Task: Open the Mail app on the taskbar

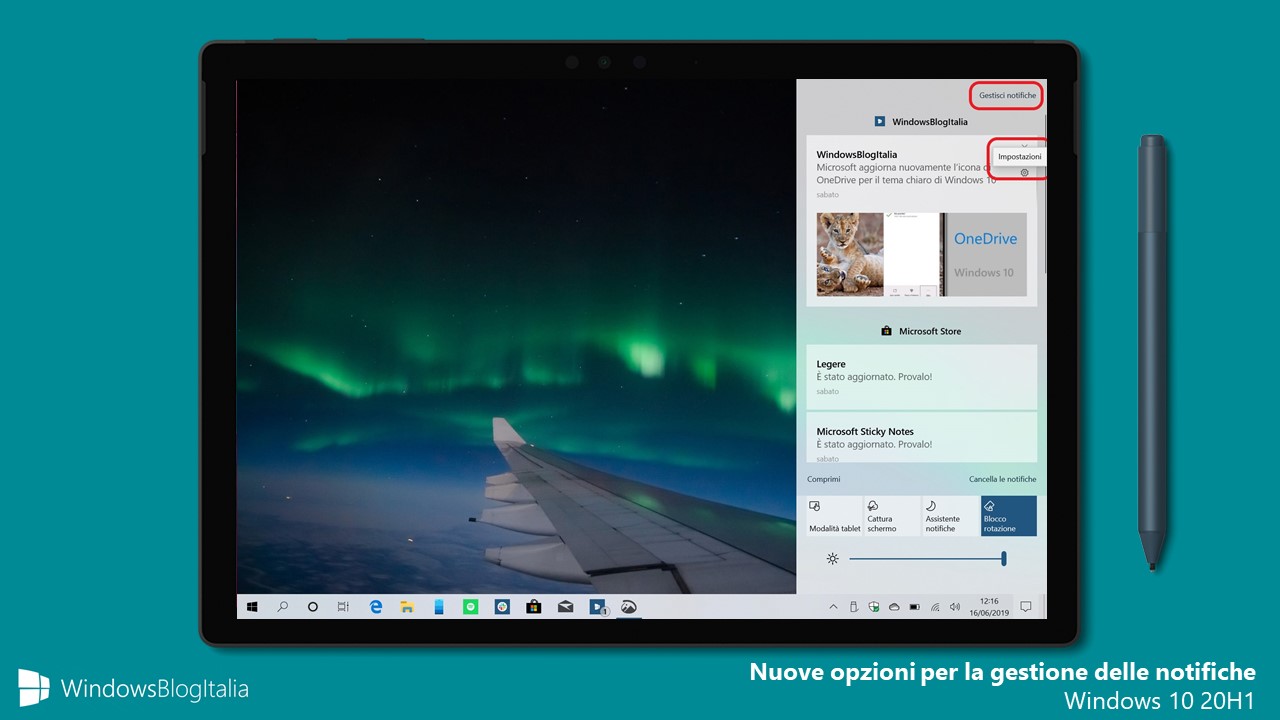Action: pyautogui.click(x=565, y=606)
